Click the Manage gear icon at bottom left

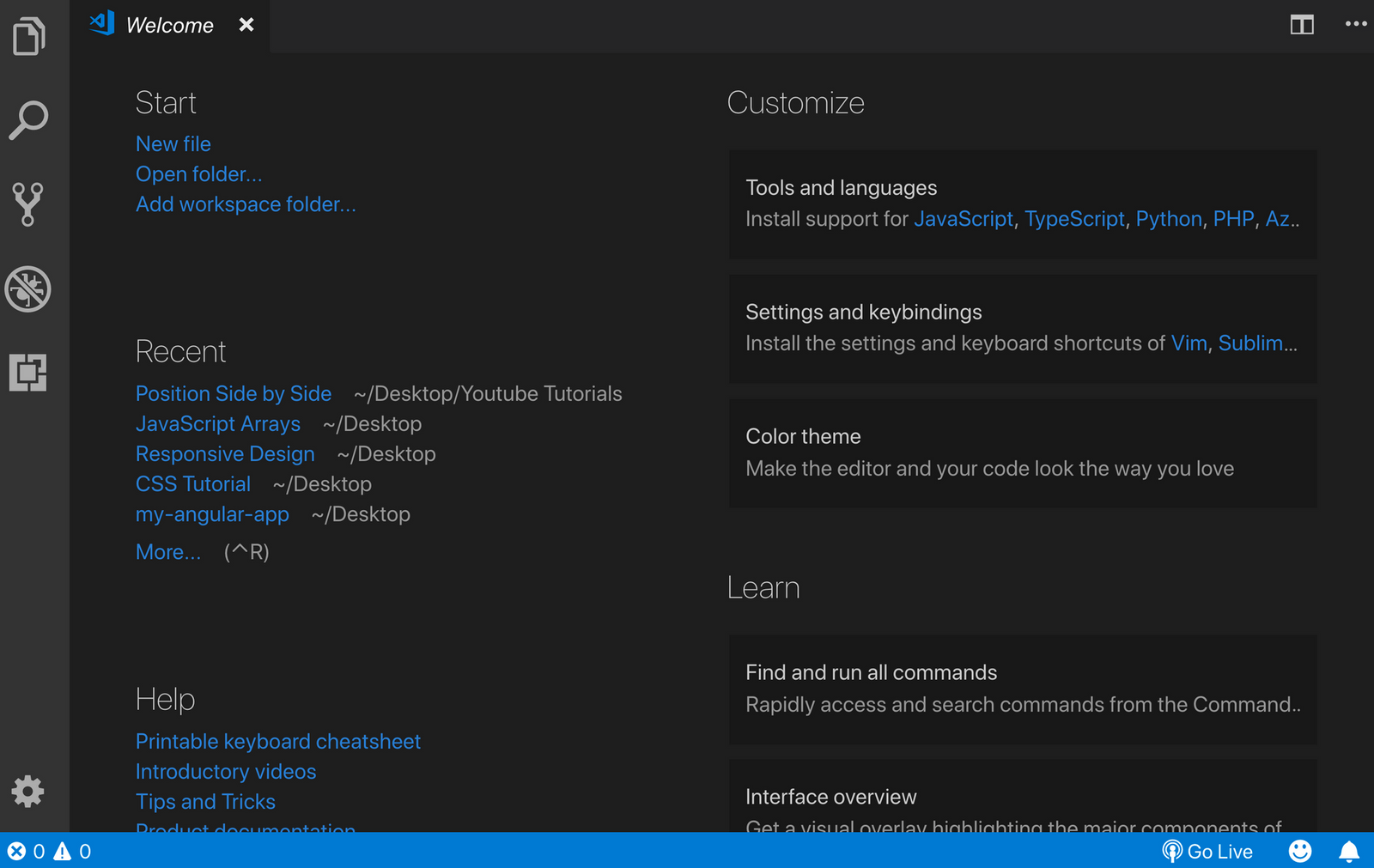point(29,792)
